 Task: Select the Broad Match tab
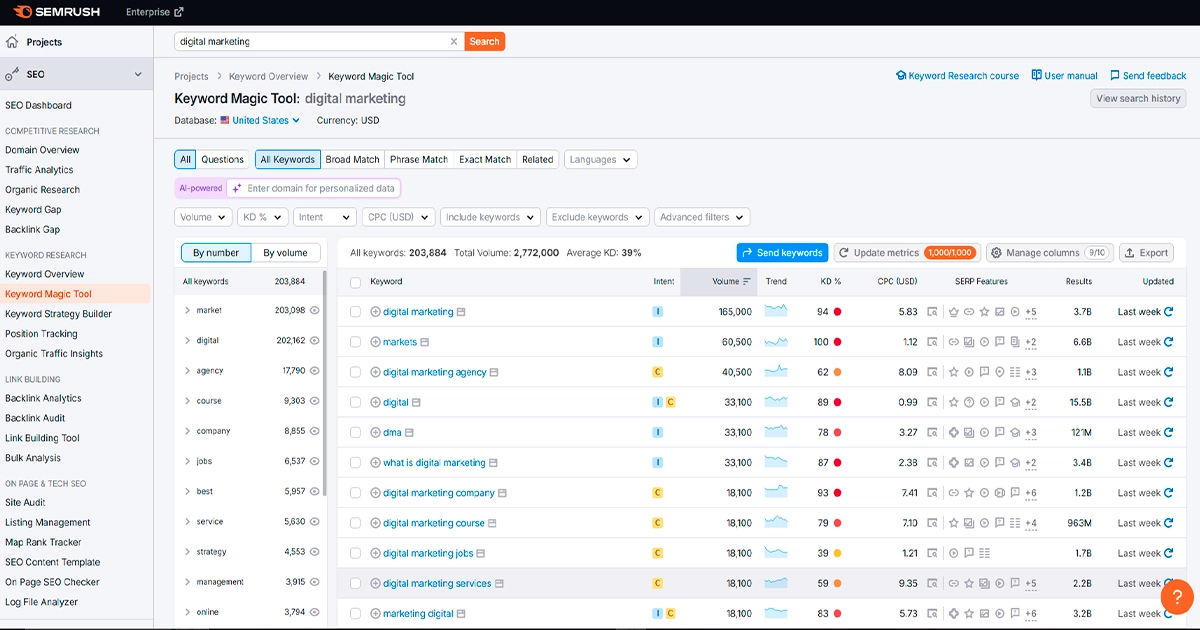352,160
